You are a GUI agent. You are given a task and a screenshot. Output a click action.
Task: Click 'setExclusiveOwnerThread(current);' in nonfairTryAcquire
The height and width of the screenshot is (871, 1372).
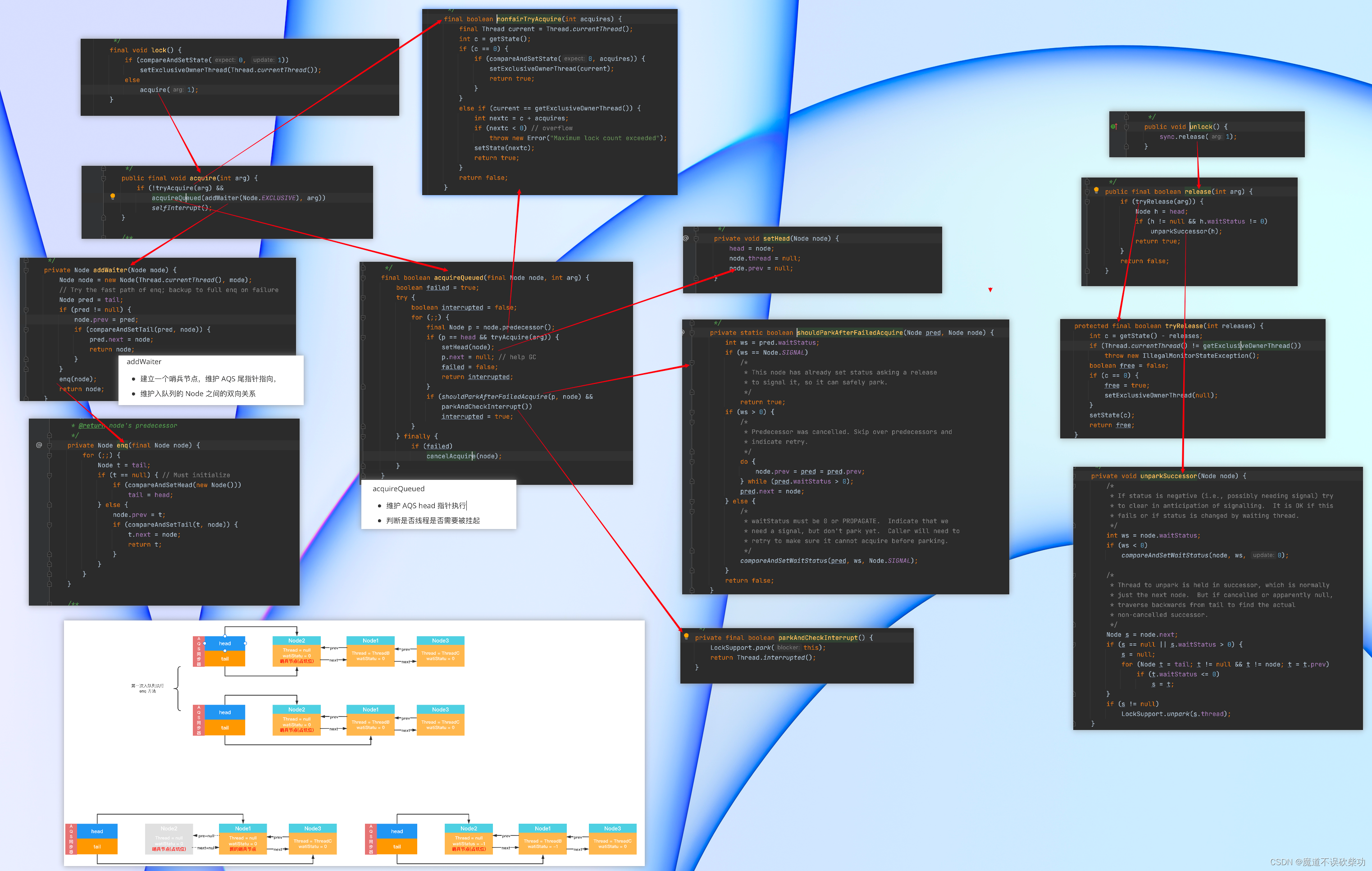(x=551, y=68)
